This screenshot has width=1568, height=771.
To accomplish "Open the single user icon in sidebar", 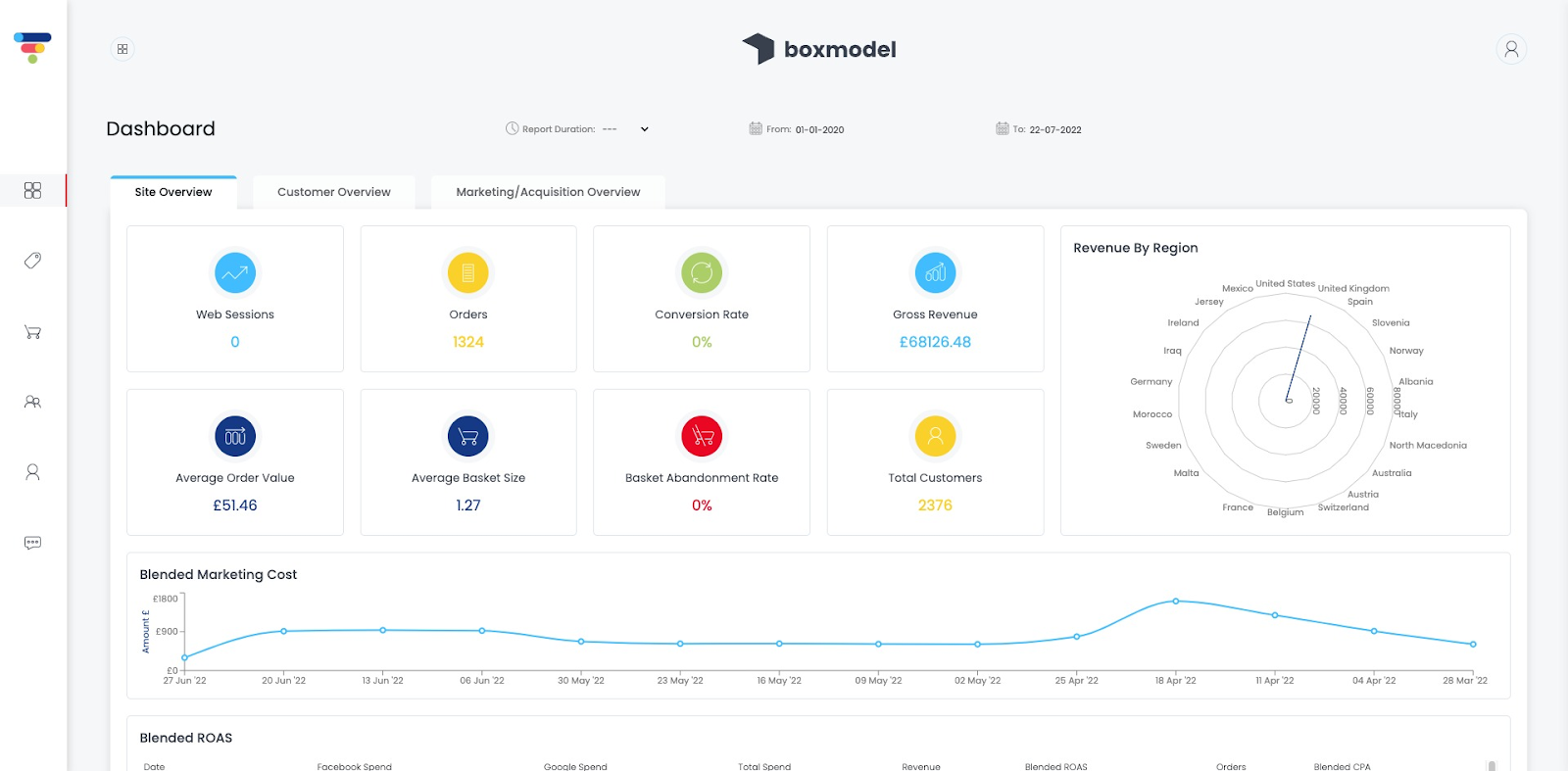I will tap(32, 472).
